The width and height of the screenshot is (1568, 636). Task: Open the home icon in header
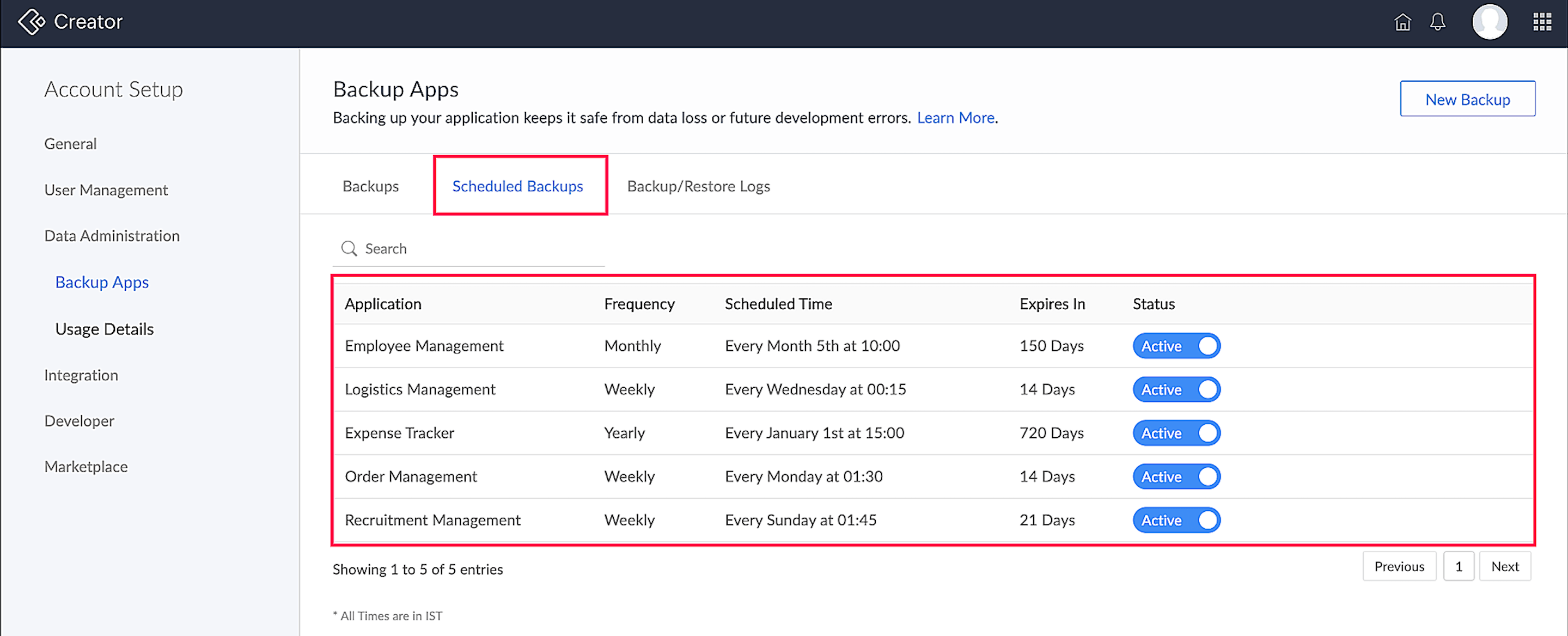tap(1402, 22)
